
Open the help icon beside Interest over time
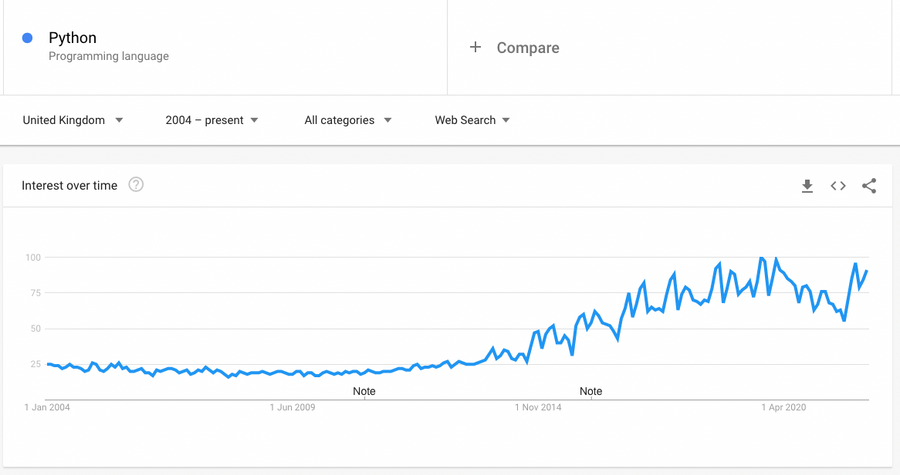136,185
